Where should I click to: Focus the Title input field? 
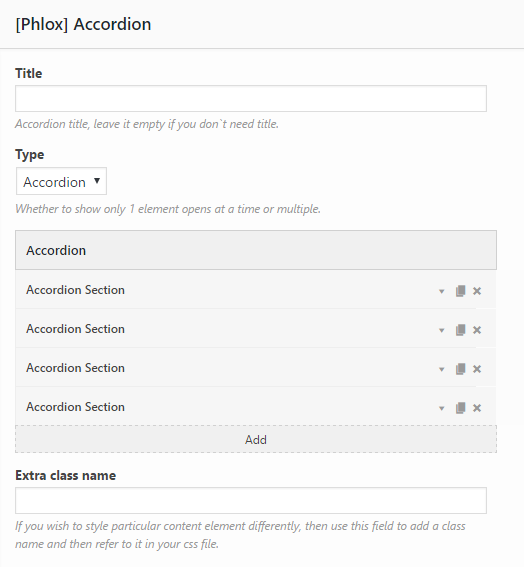point(251,98)
